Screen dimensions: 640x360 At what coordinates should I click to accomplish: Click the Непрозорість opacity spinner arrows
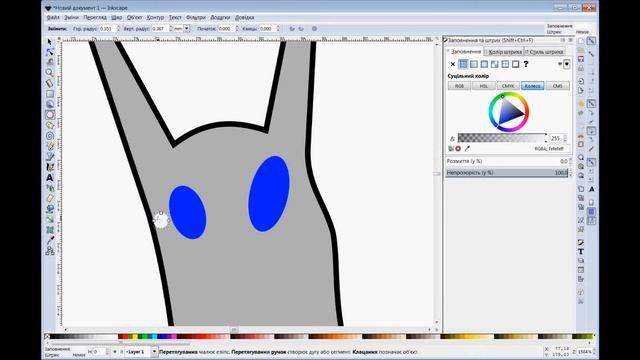(570, 173)
